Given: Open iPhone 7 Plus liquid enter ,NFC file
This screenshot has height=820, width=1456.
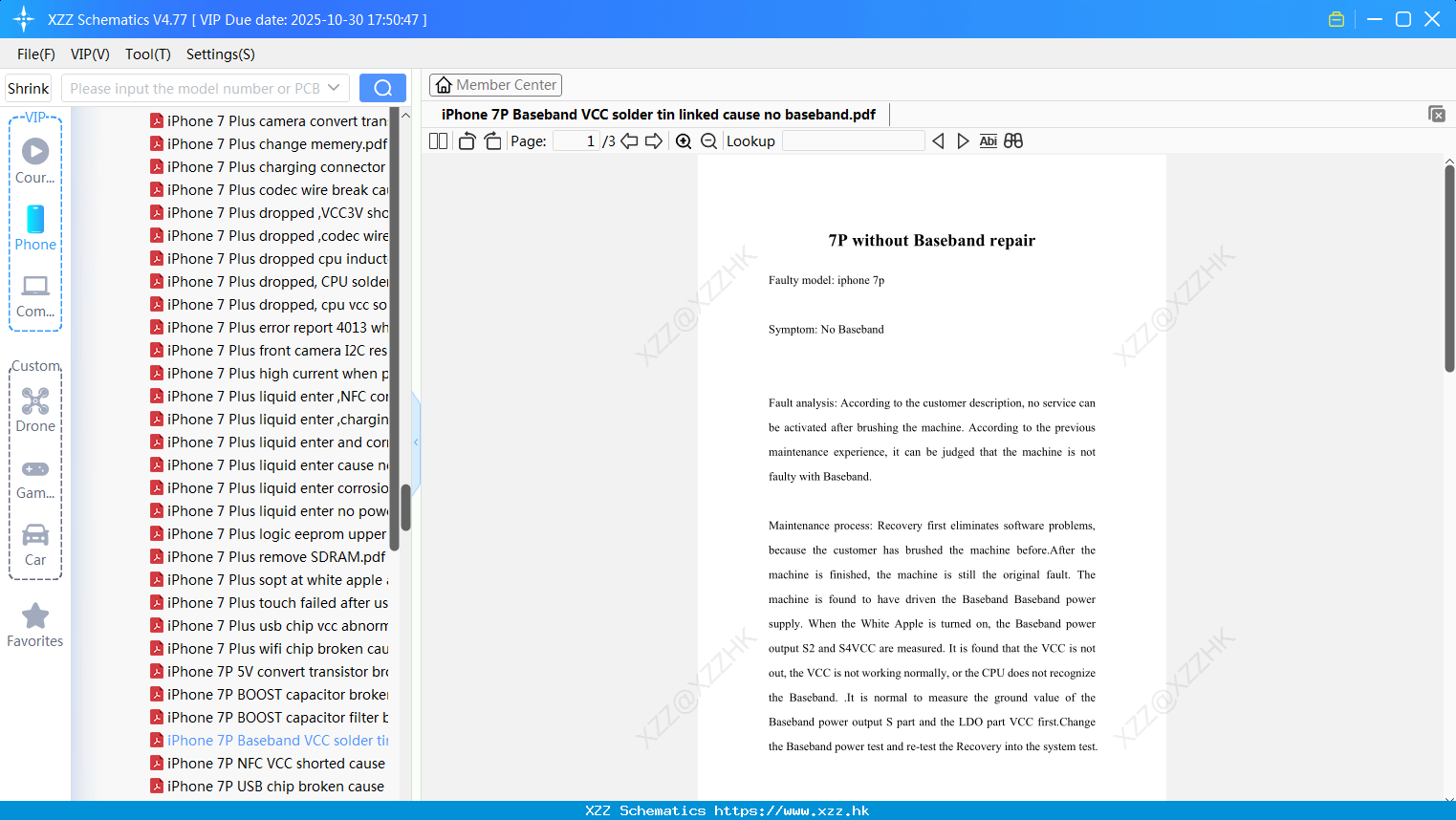Looking at the screenshot, I should click(269, 397).
